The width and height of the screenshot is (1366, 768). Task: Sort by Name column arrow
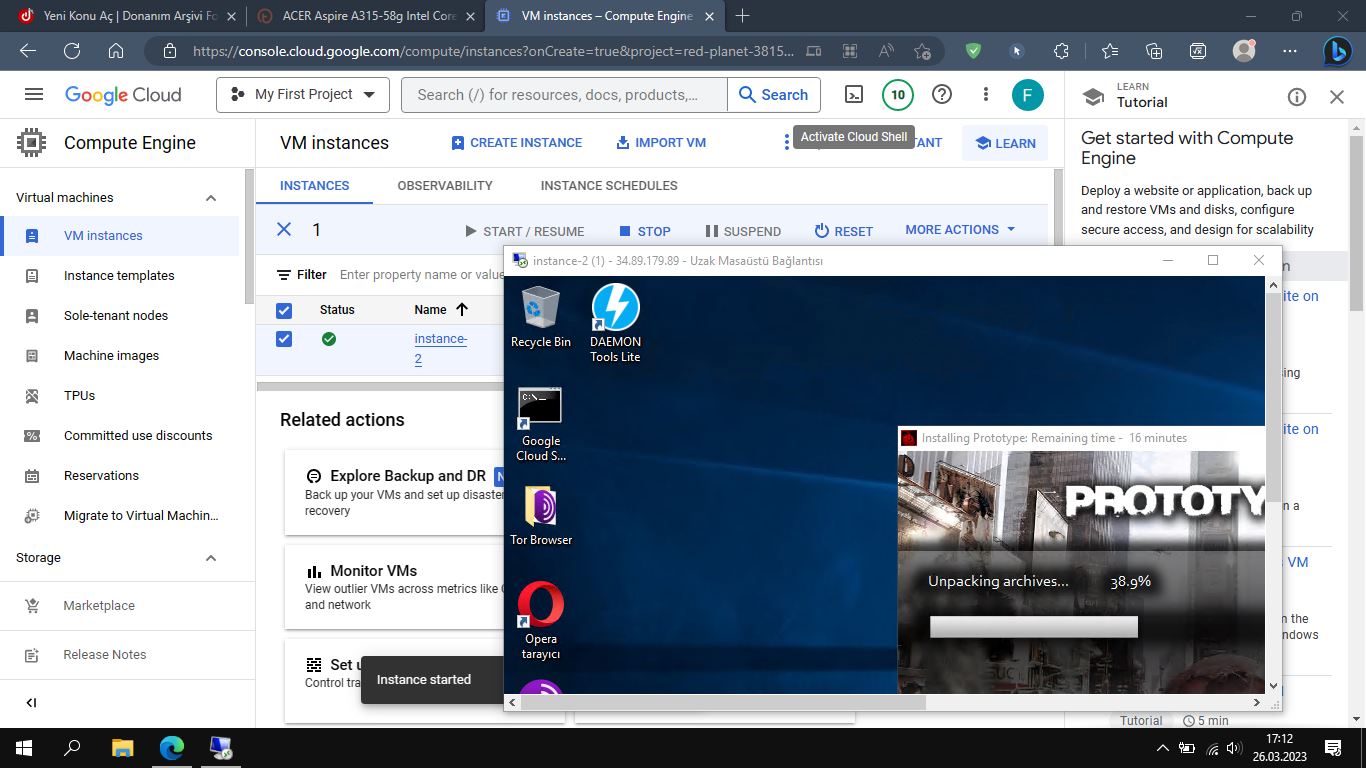coord(462,310)
